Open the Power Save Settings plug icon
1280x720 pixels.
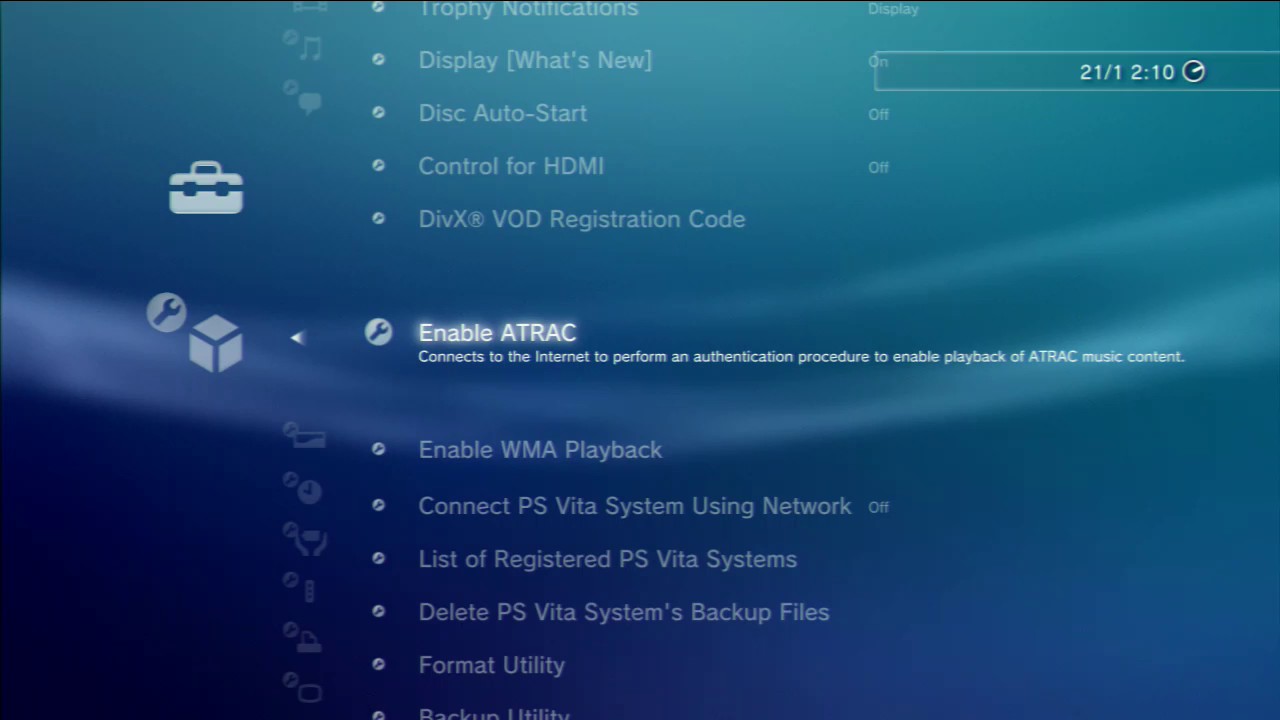(x=305, y=539)
